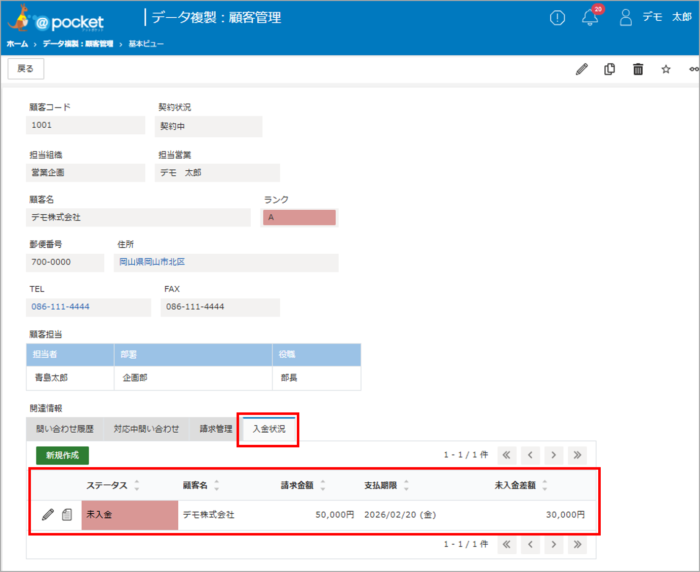Viewport: 700px width, 572px height.
Task: Sort by ステータス column arrows
Action: click(137, 485)
